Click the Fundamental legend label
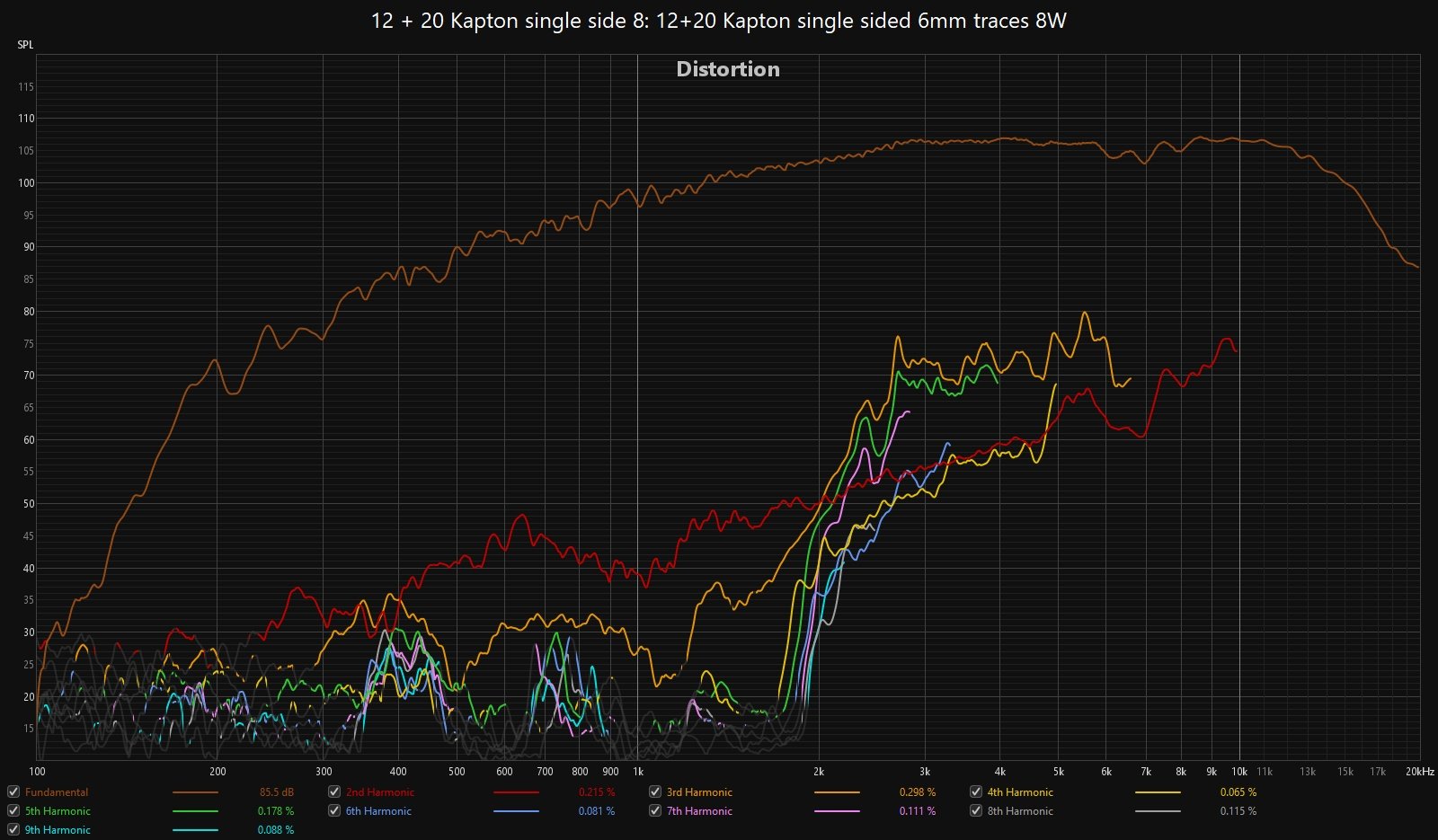 [x=57, y=792]
